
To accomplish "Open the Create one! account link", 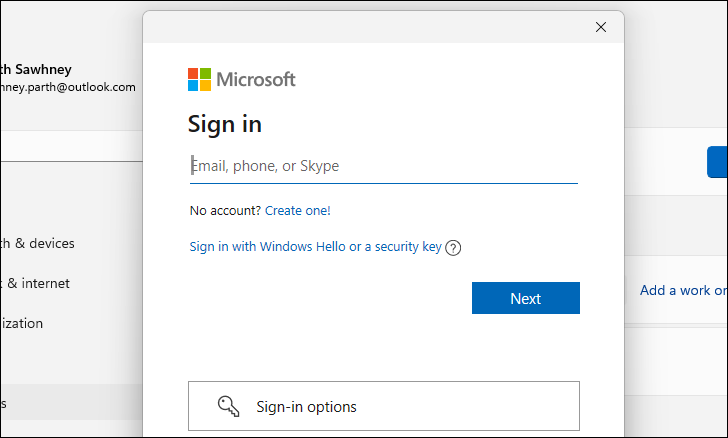I will pyautogui.click(x=298, y=210).
